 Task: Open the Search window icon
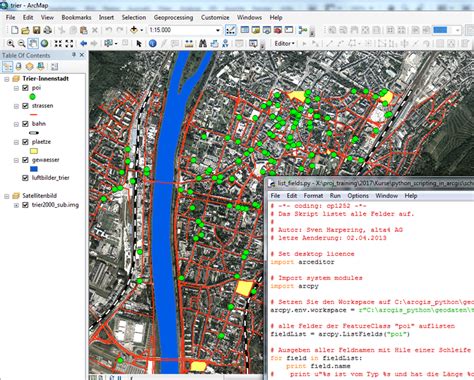[267, 30]
